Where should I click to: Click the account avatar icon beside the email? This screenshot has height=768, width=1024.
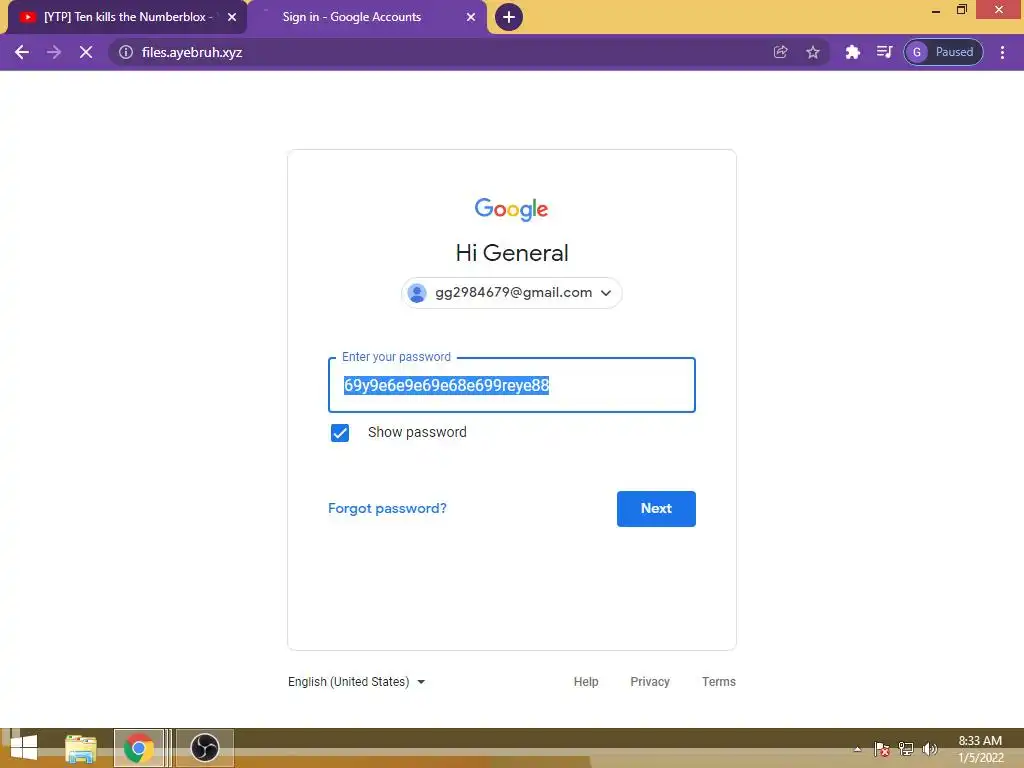417,293
